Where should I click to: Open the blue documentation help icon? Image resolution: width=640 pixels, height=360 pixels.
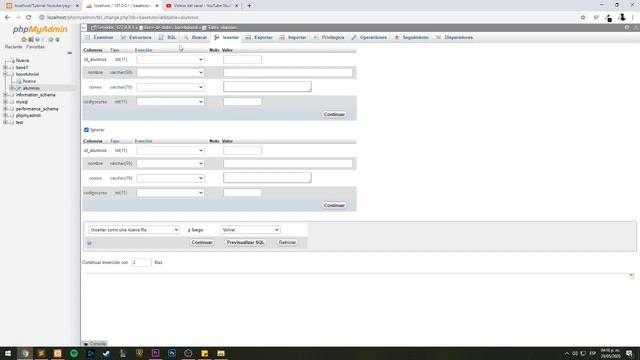pos(37,40)
